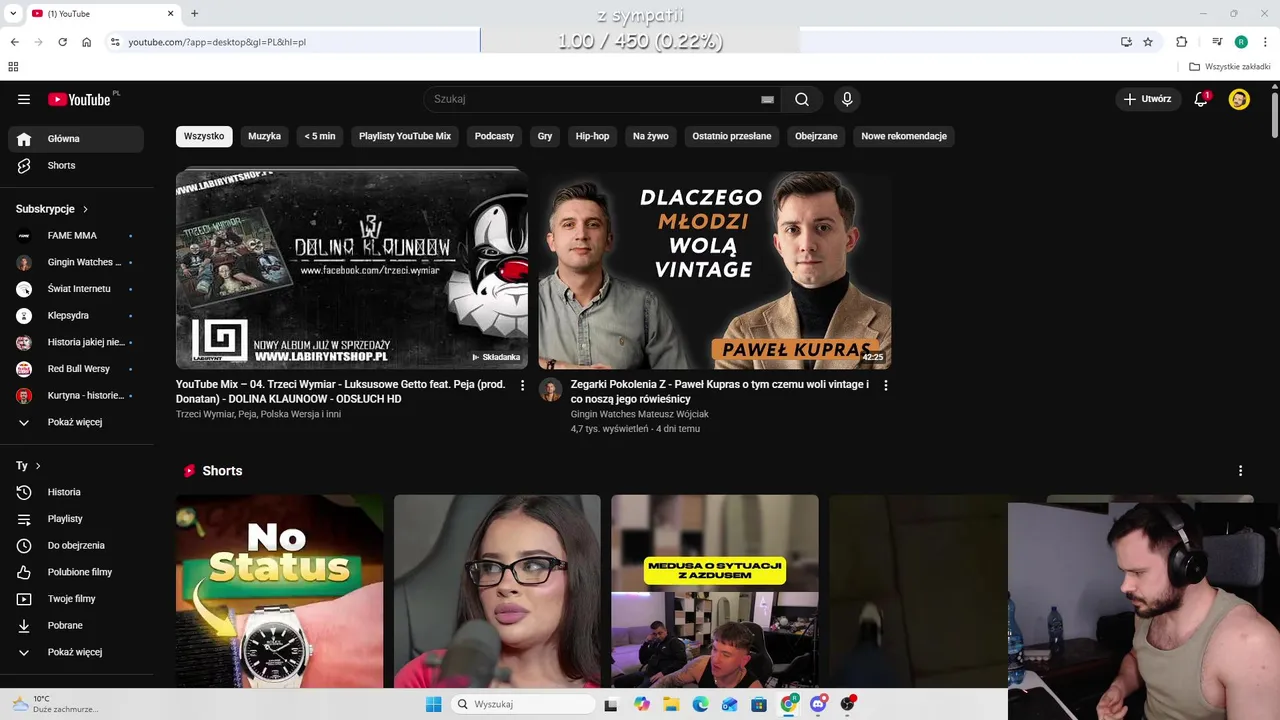Open Twoje filmy in sidebar
Screen dimensions: 1280x720
pyautogui.click(x=76, y=599)
